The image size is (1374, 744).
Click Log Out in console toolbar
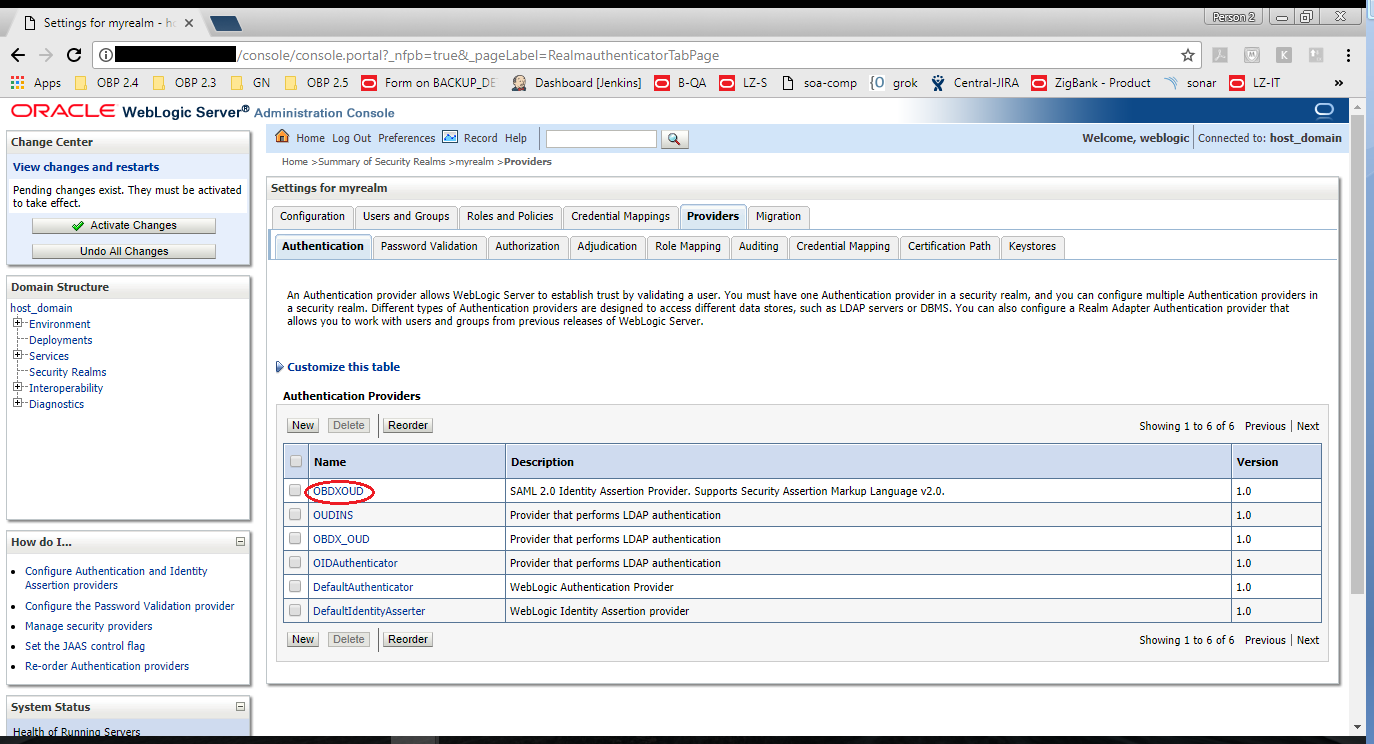(351, 138)
